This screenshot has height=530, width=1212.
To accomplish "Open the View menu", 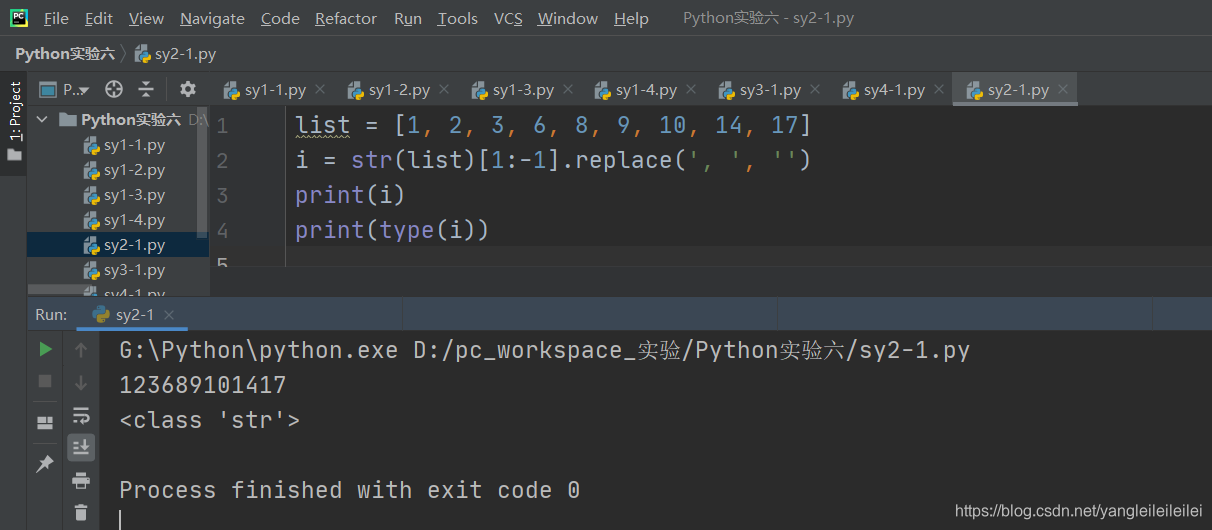I will 146,18.
